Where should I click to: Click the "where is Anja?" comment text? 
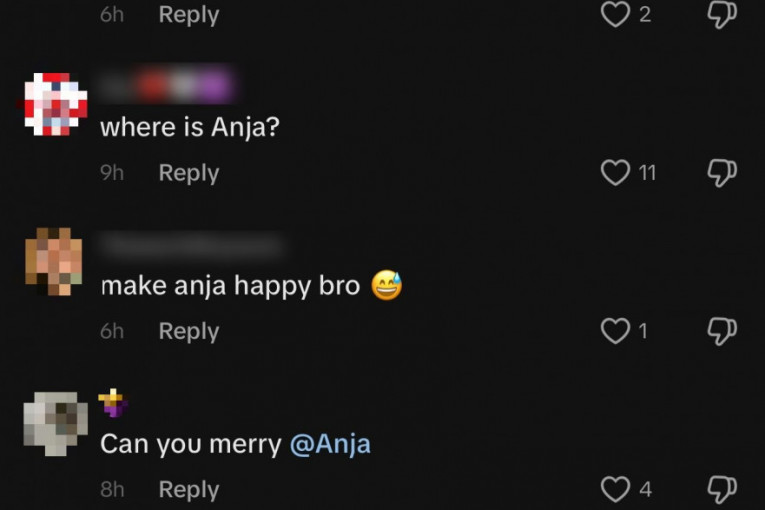click(x=189, y=128)
